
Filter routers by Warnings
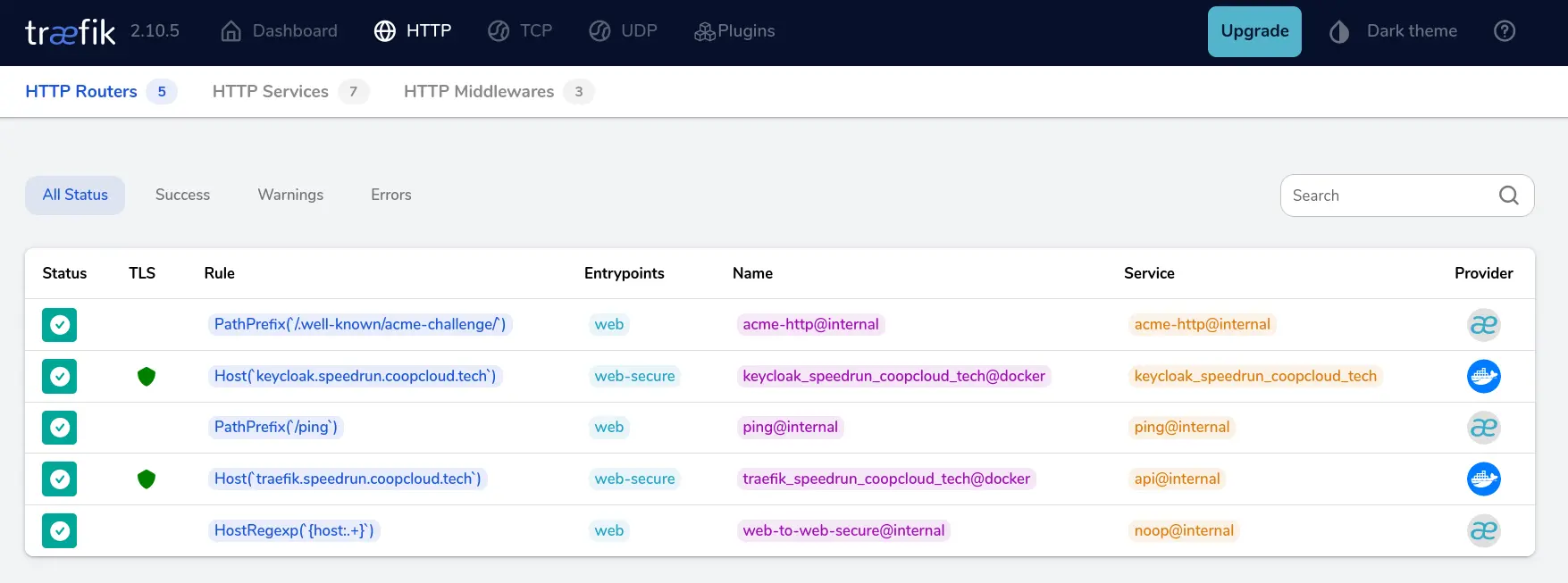290,195
